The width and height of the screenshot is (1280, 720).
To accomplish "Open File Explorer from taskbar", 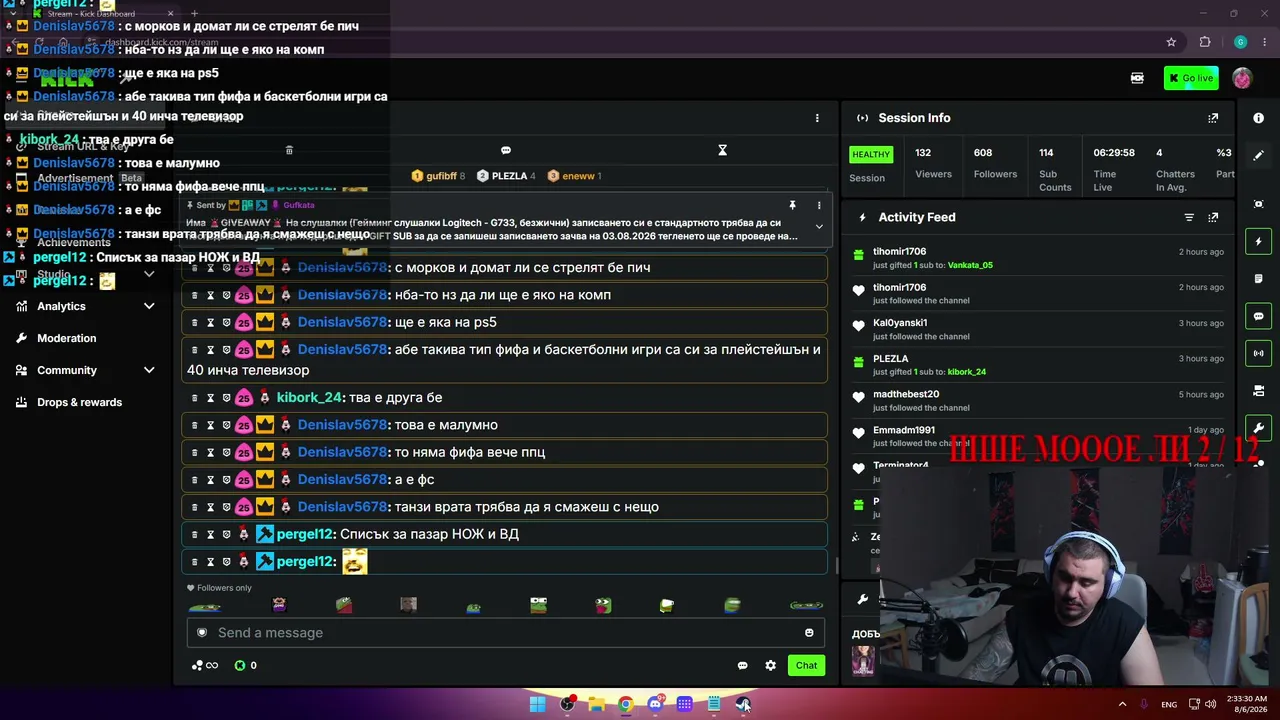I will point(596,704).
